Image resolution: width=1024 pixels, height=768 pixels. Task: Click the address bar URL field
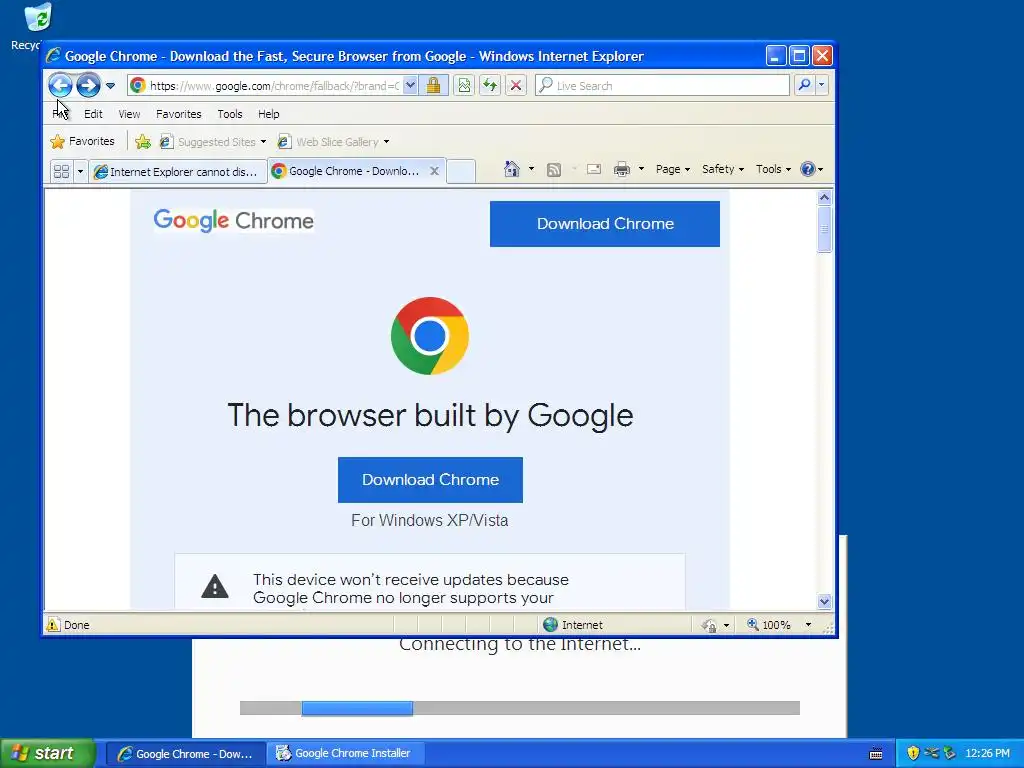pyautogui.click(x=273, y=86)
